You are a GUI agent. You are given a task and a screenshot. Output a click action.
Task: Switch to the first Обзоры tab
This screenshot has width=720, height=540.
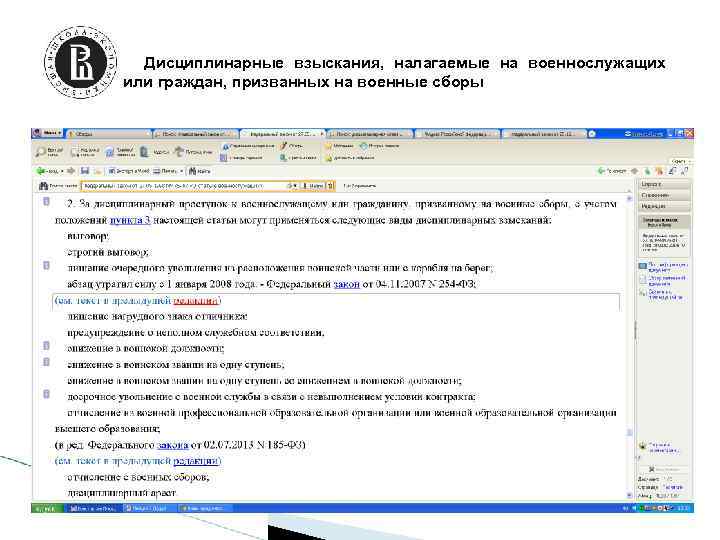[109, 134]
